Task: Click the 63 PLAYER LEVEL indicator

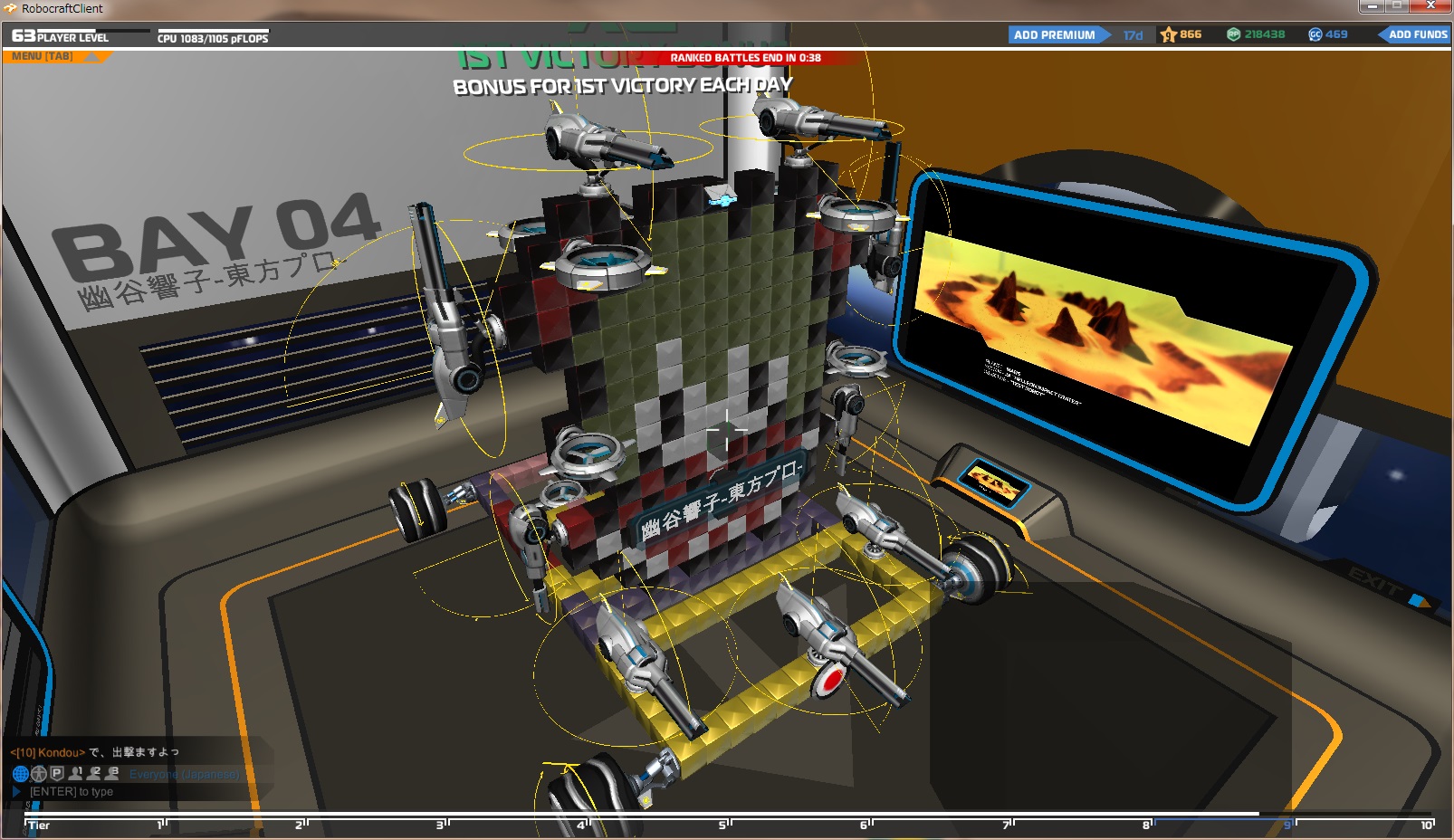Action: click(x=60, y=36)
